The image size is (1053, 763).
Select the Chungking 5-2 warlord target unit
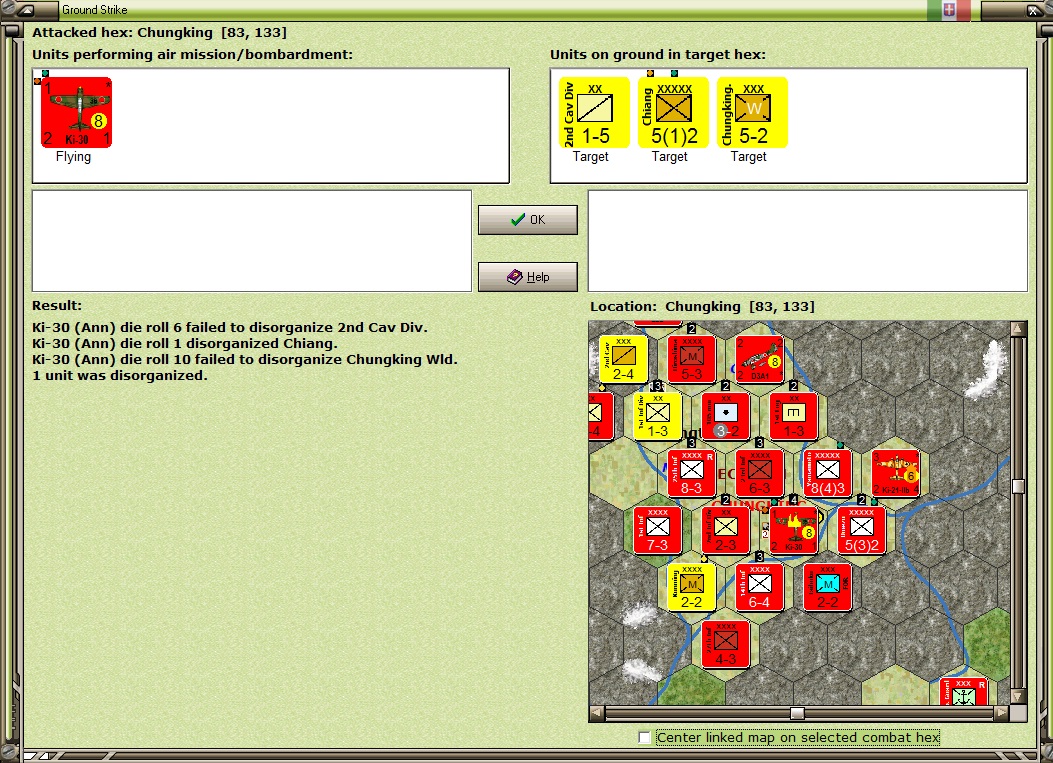point(752,112)
